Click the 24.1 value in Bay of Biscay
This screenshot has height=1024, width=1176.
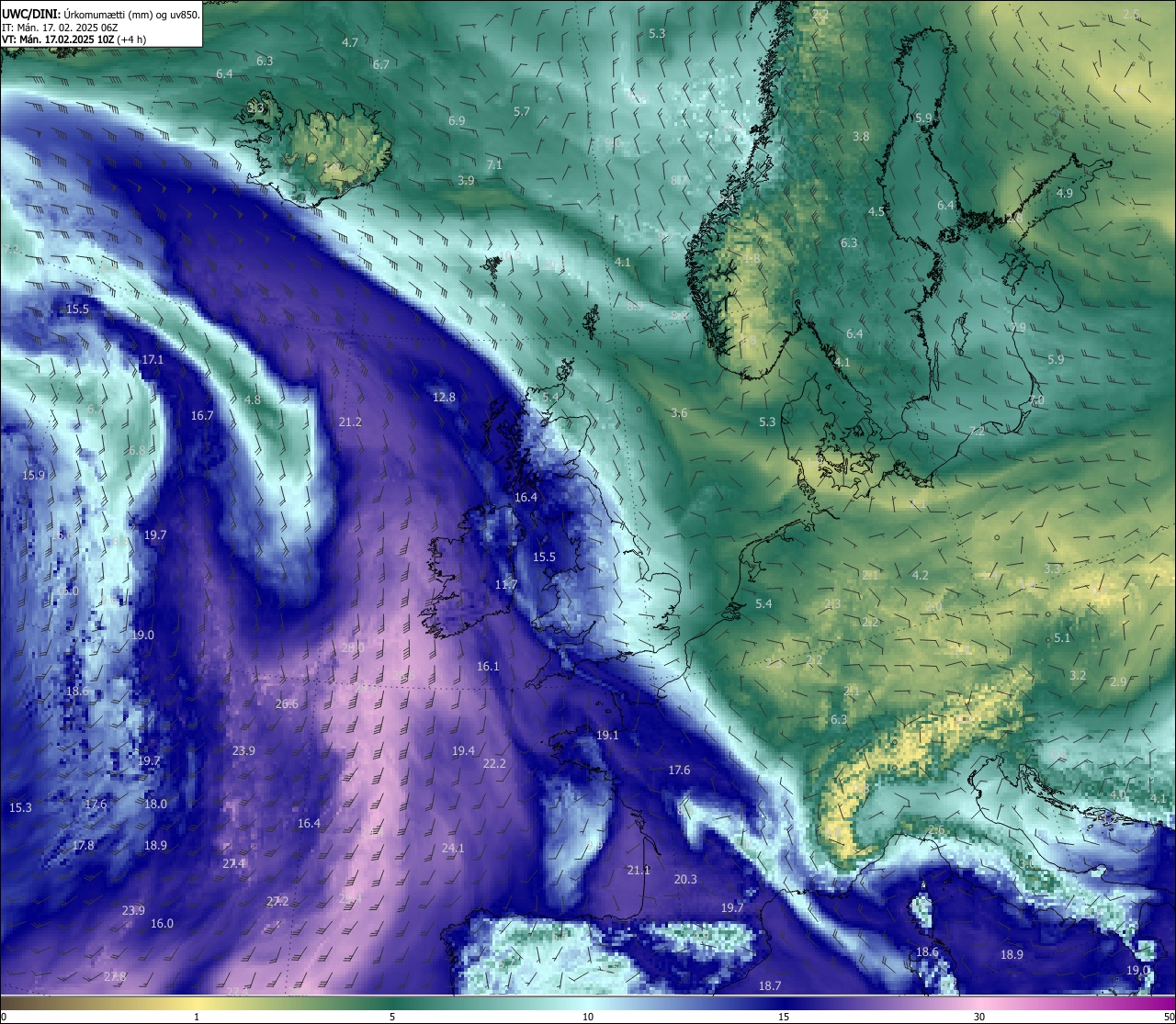point(453,849)
